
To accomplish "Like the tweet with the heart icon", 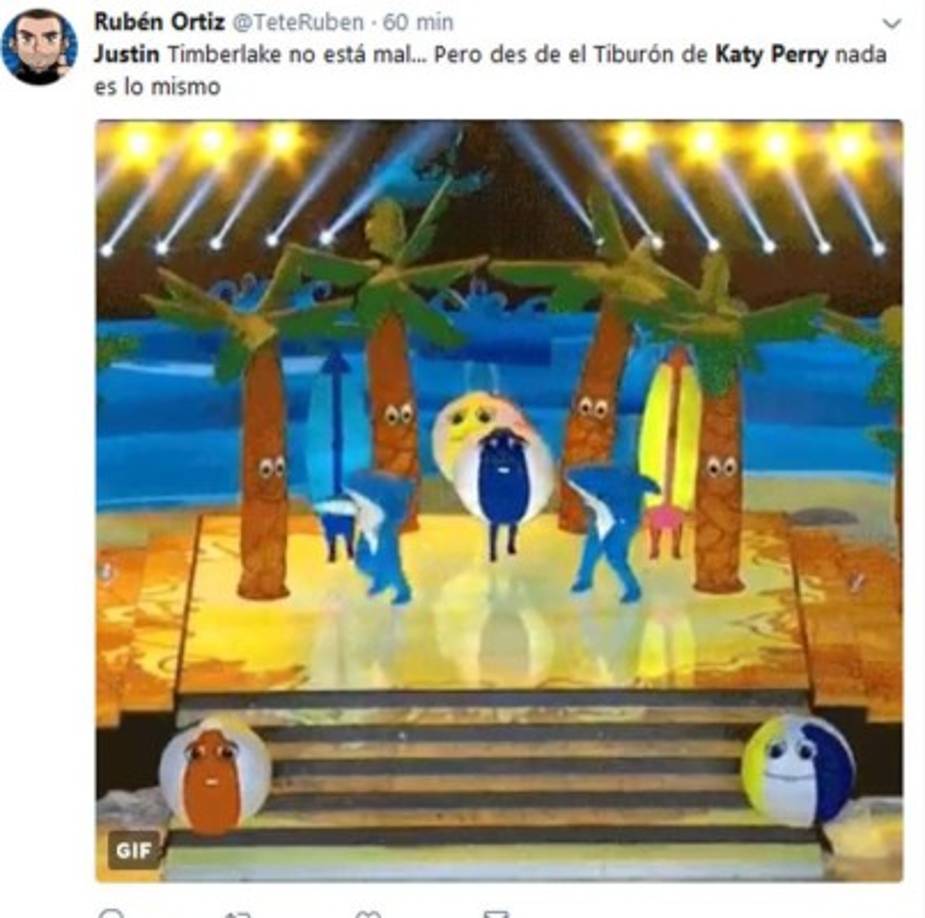I will [x=368, y=914].
